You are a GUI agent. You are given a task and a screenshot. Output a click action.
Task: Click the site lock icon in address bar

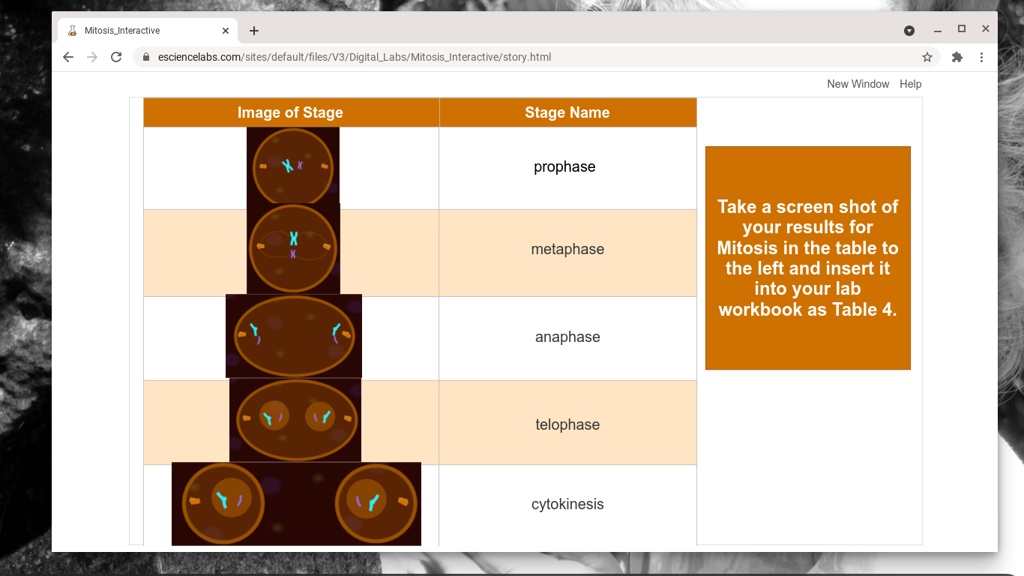tap(147, 57)
